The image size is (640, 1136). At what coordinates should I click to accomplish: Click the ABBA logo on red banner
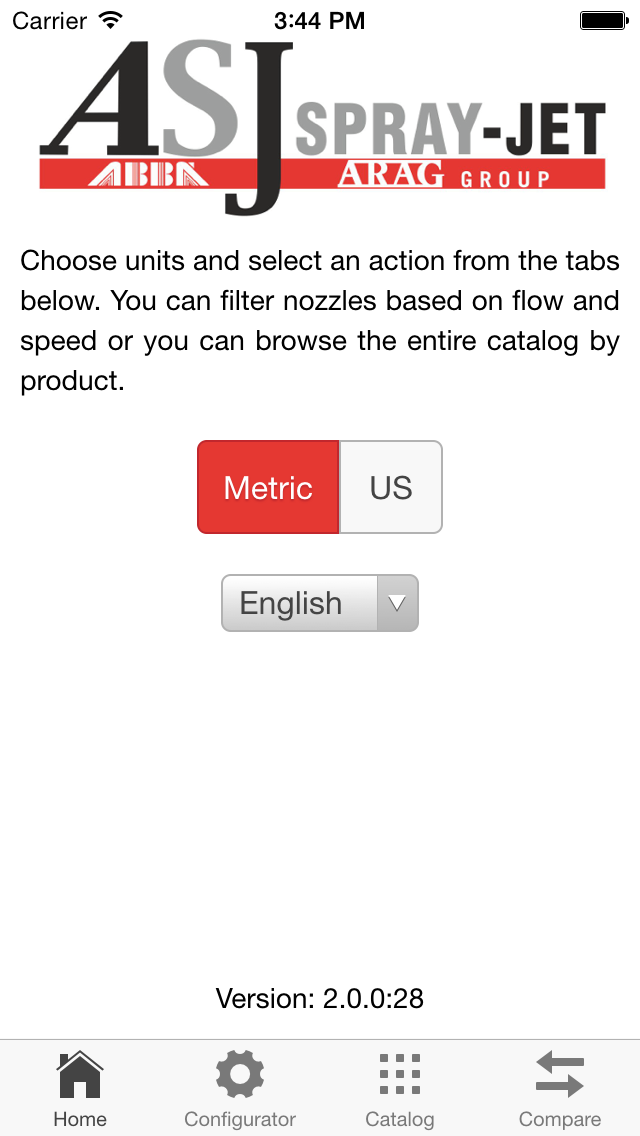(x=148, y=174)
